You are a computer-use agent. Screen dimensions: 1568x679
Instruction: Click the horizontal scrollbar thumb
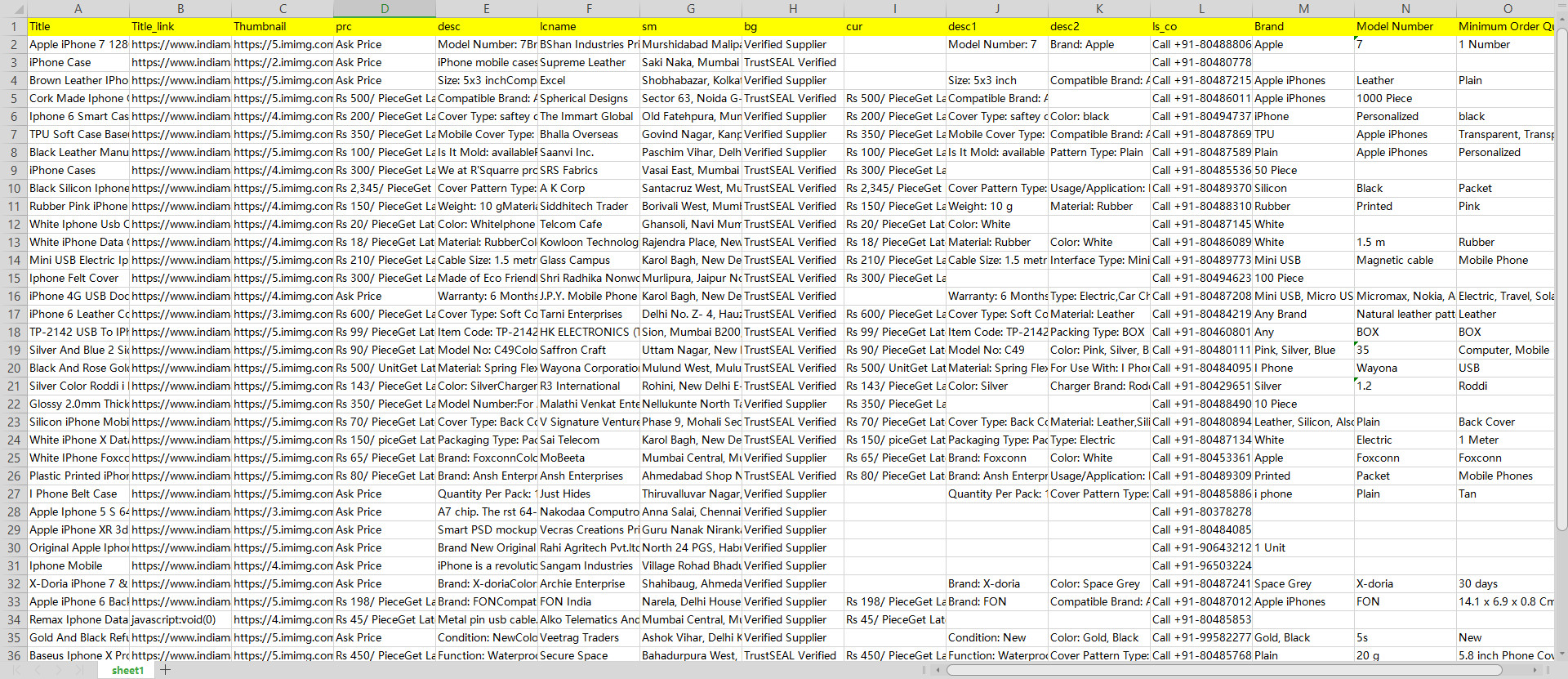pos(1223,670)
